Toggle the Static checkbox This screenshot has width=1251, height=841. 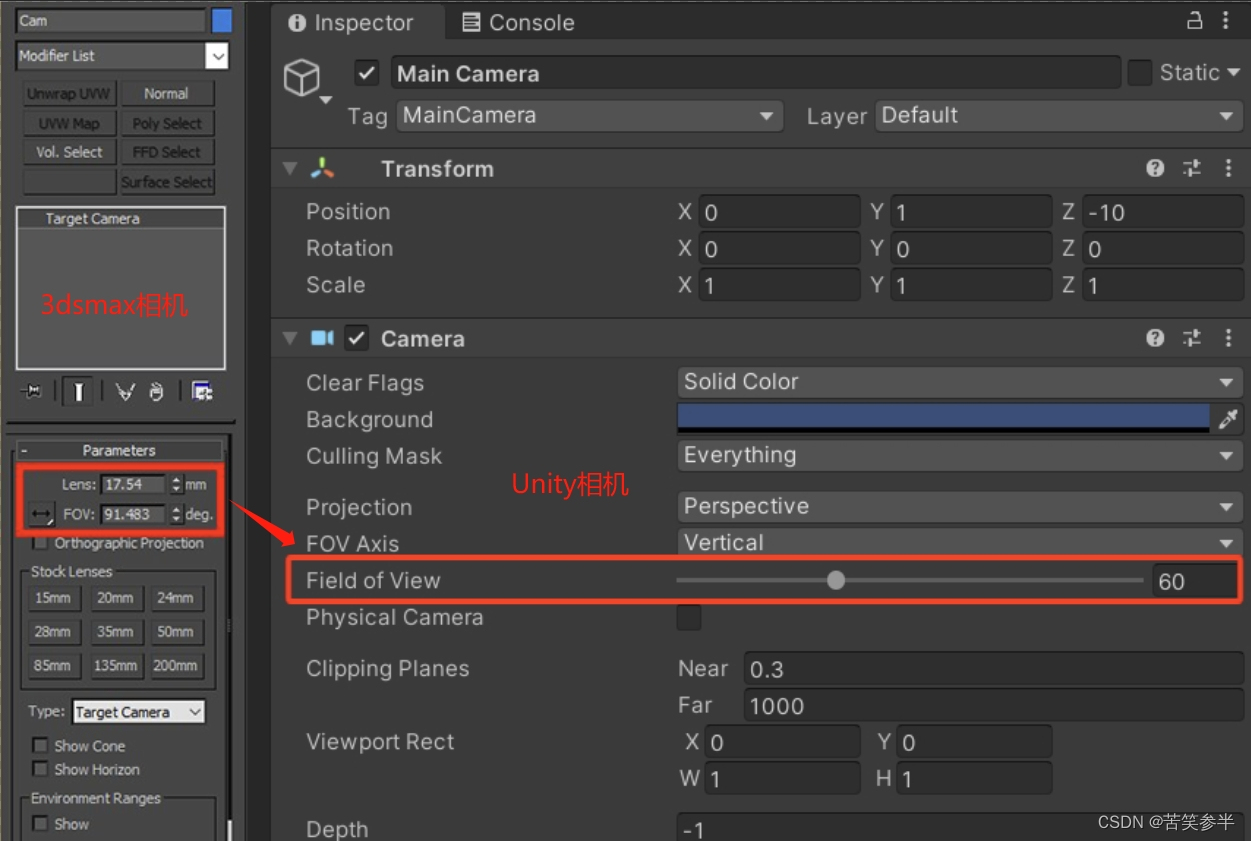tap(1139, 73)
